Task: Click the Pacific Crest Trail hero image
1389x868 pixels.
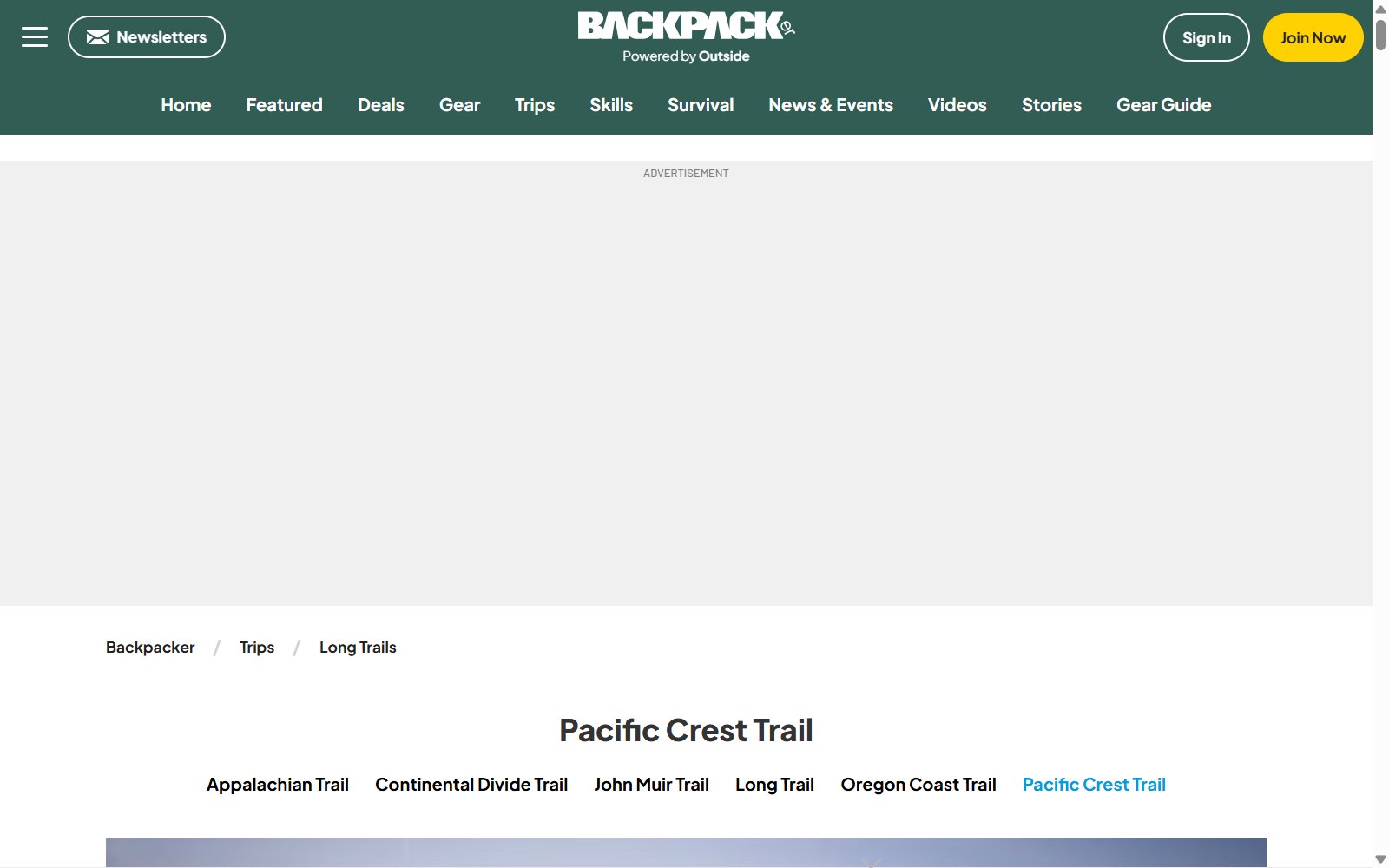Action: (x=686, y=852)
